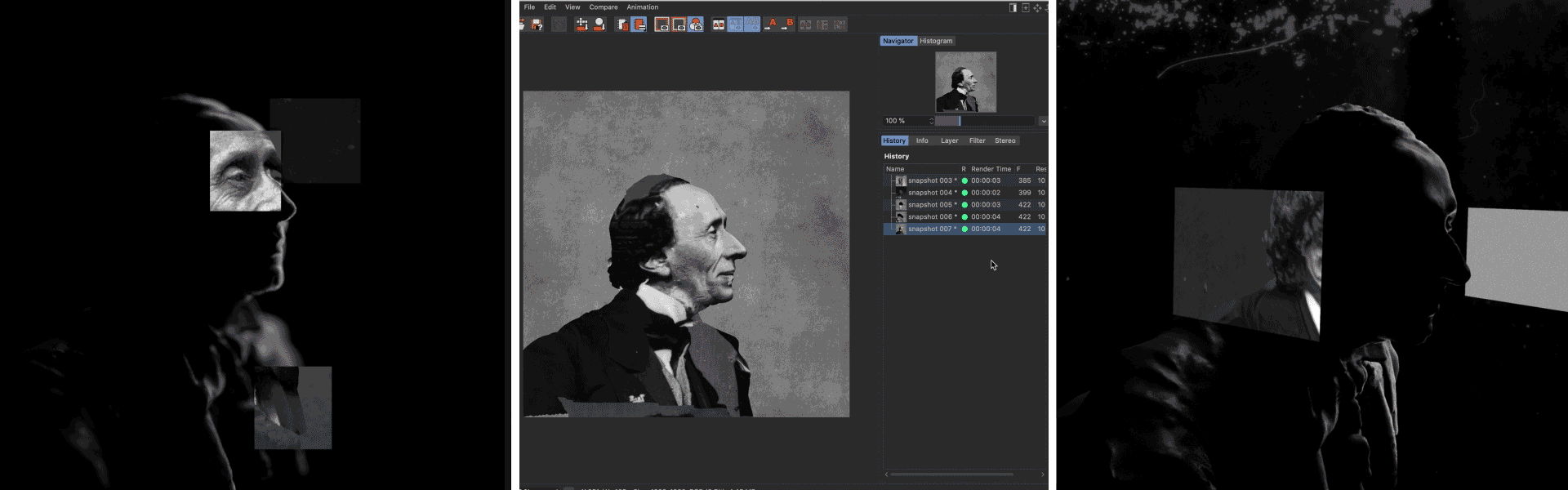Open the Edit menu
The width and height of the screenshot is (1568, 490).
tap(550, 7)
